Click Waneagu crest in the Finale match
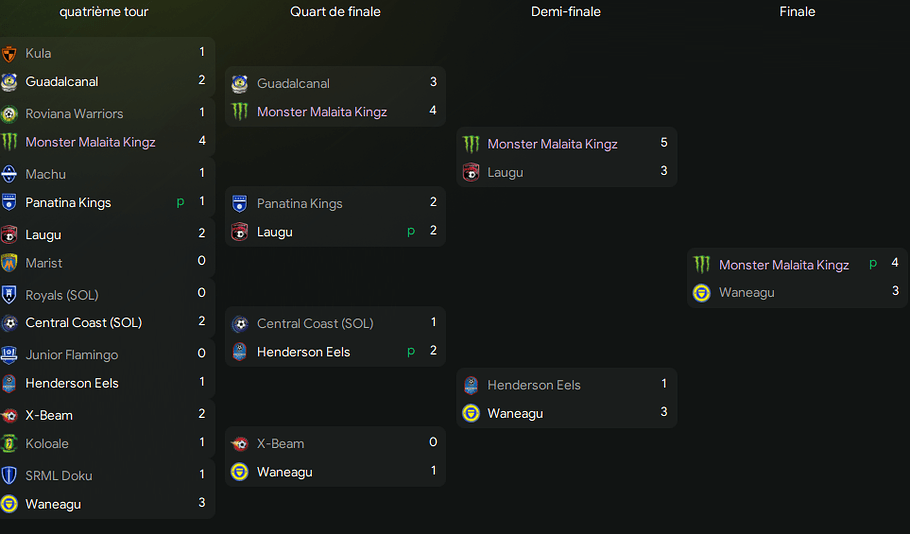The width and height of the screenshot is (910, 534). click(702, 293)
